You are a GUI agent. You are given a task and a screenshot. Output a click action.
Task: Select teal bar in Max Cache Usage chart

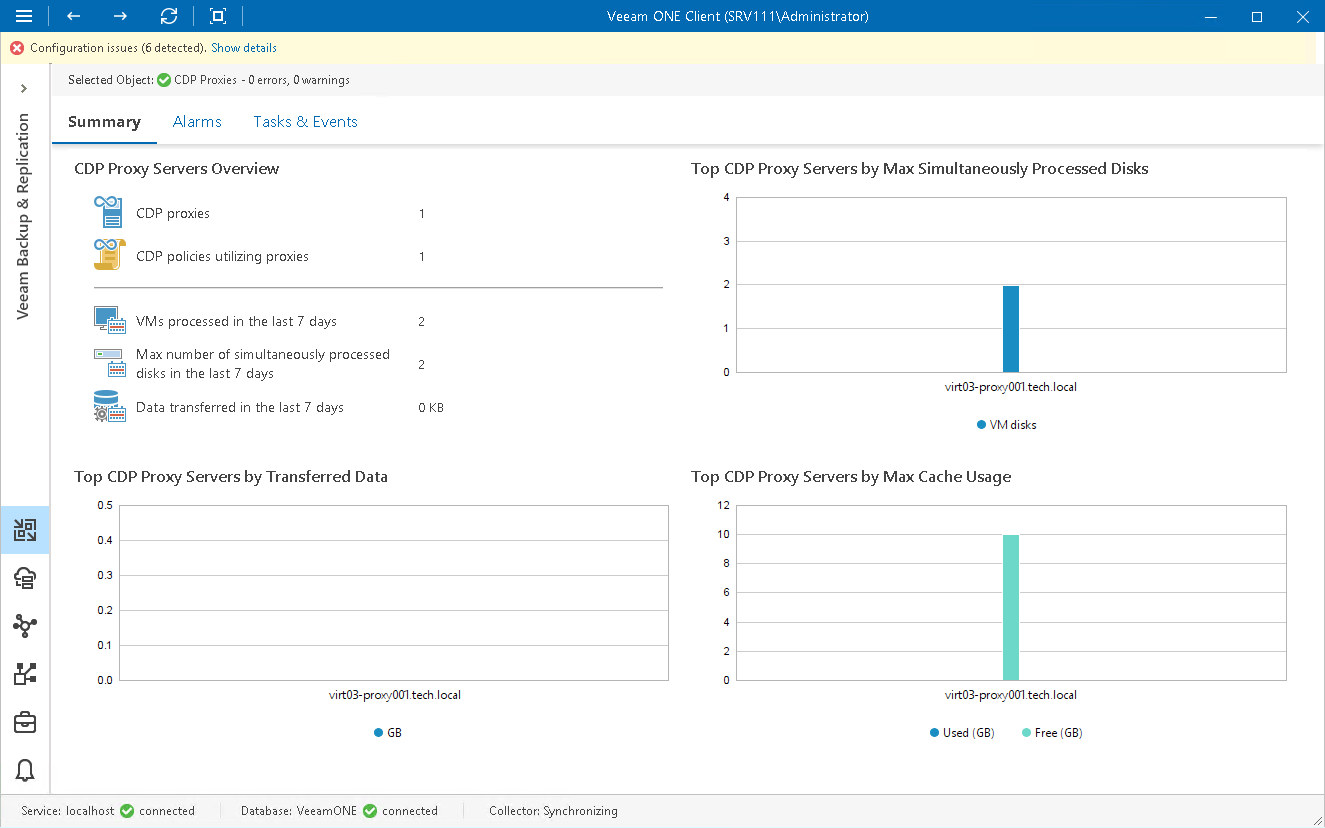click(1011, 607)
